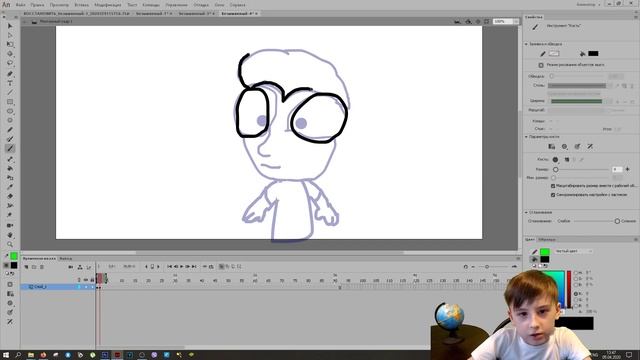Select the Hand tool
The height and width of the screenshot is (360, 640).
10,235
